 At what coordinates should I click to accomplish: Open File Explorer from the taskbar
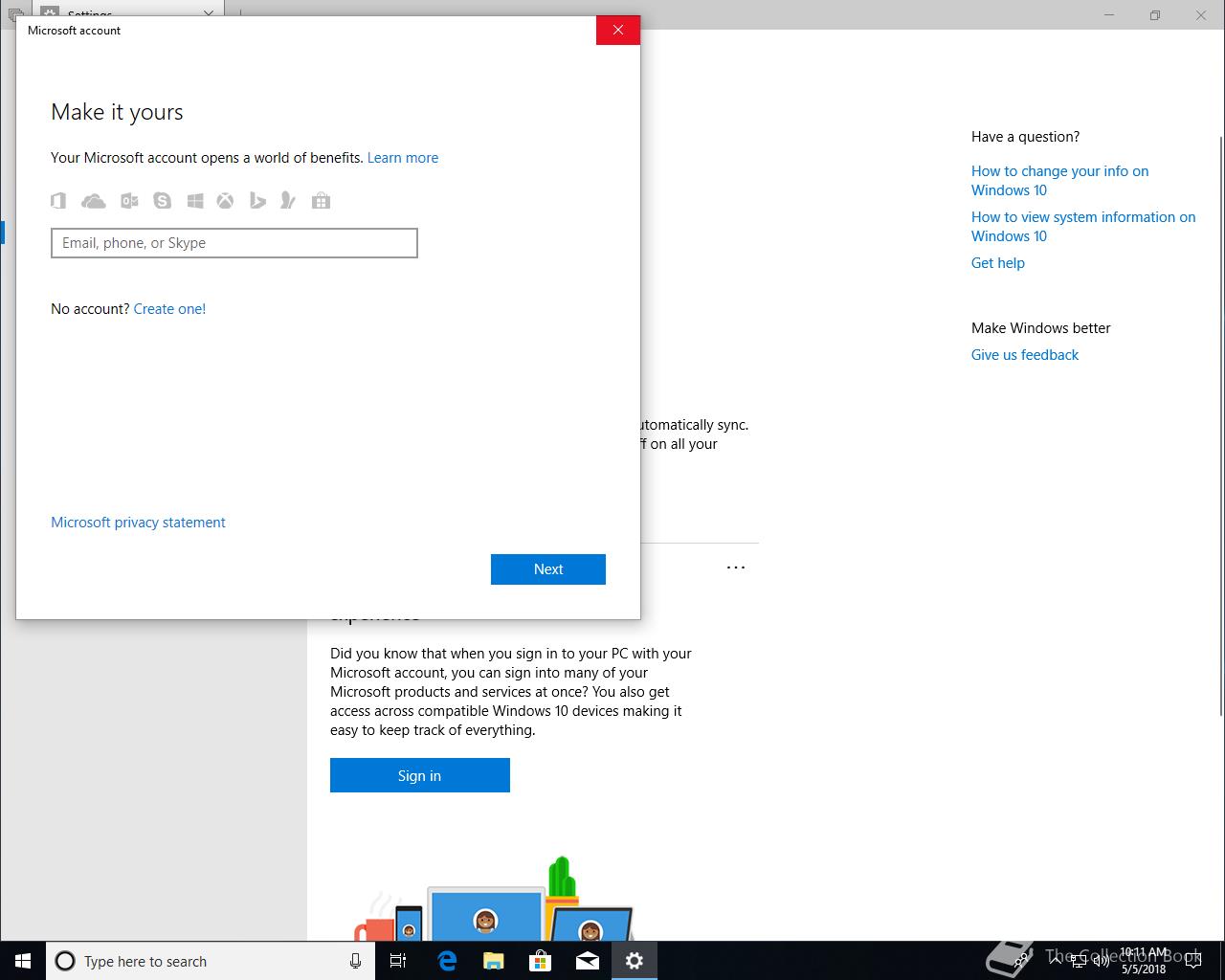tap(493, 961)
